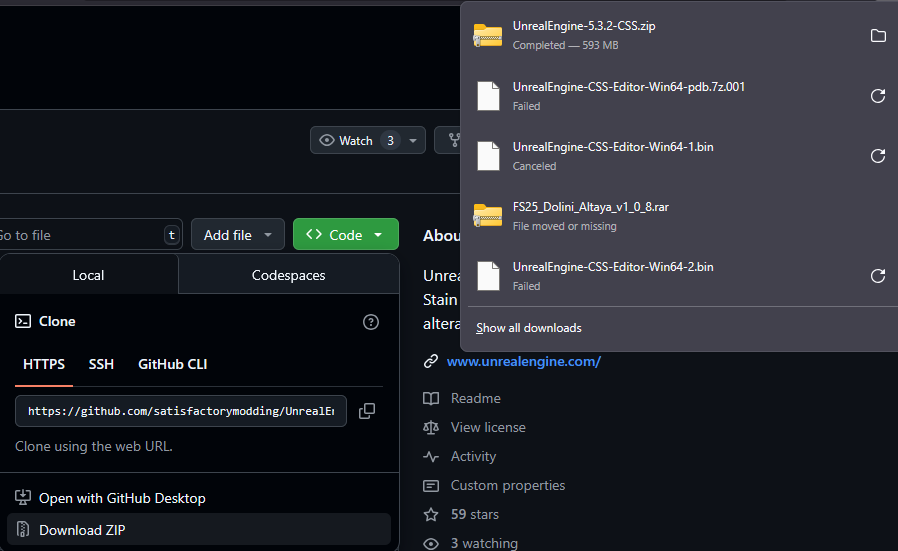Click the Watch eye icon

[326, 140]
